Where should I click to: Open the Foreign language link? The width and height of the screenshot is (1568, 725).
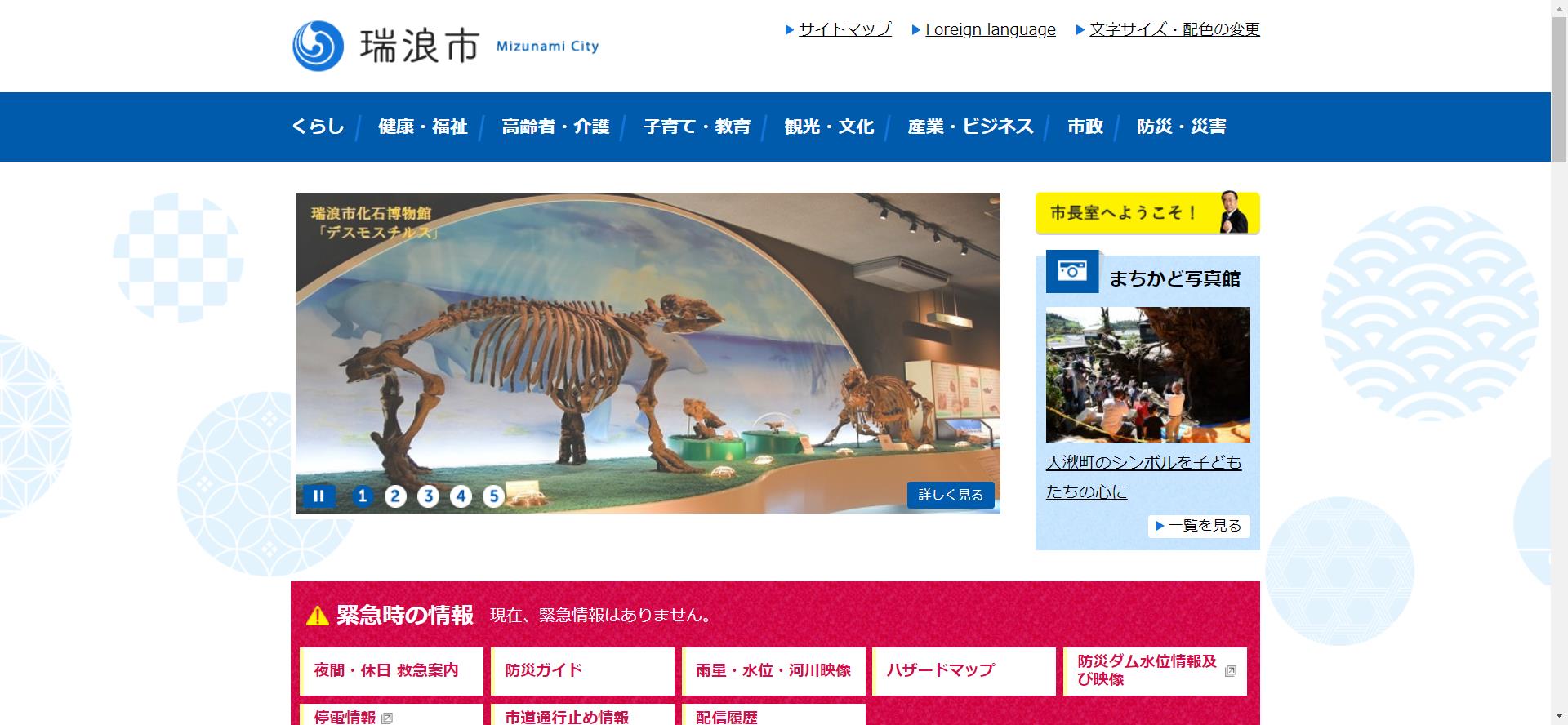(990, 29)
